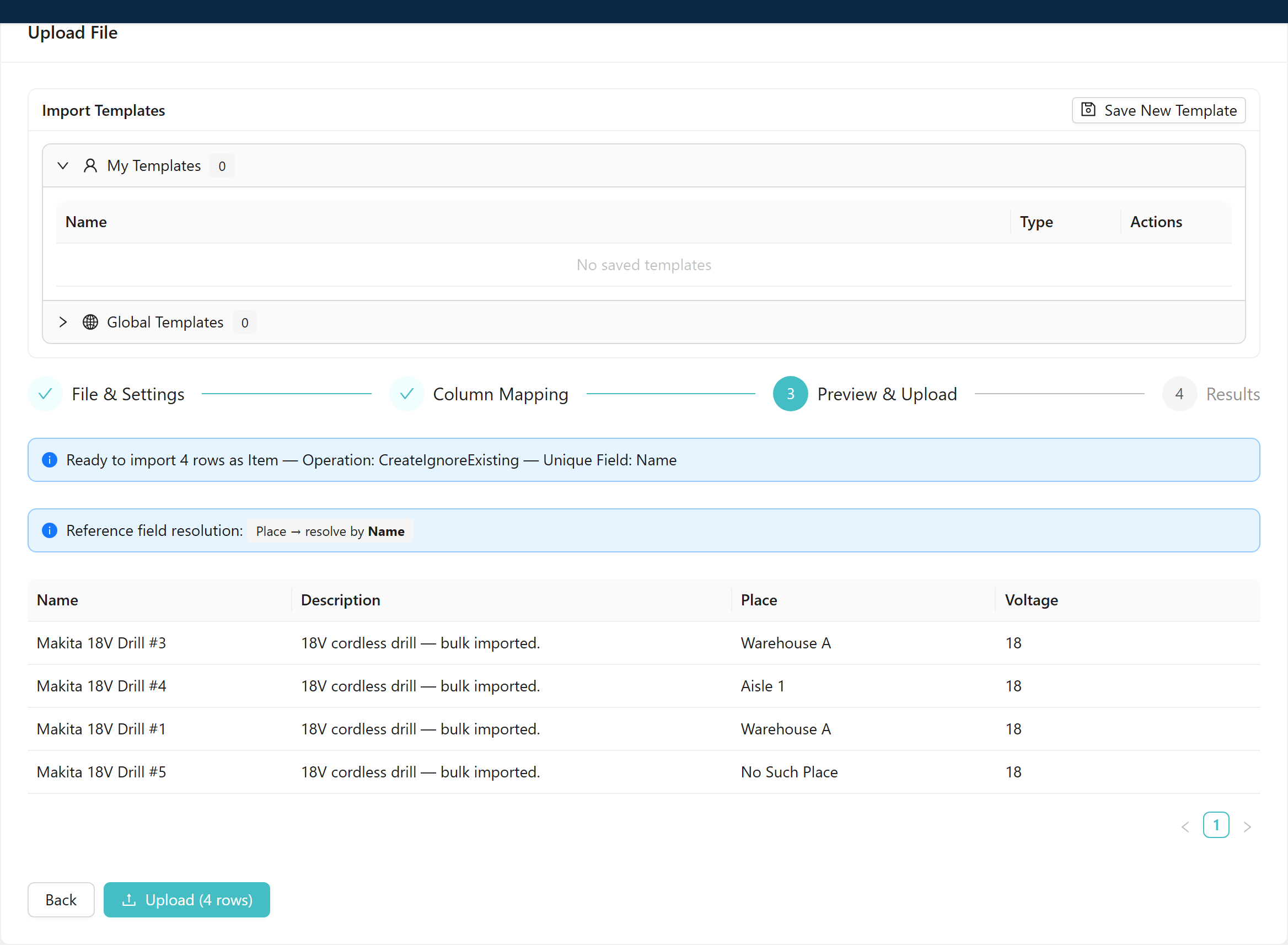Return to the Column Mapping step label
Screen dimensions: 1288x945
coord(501,394)
